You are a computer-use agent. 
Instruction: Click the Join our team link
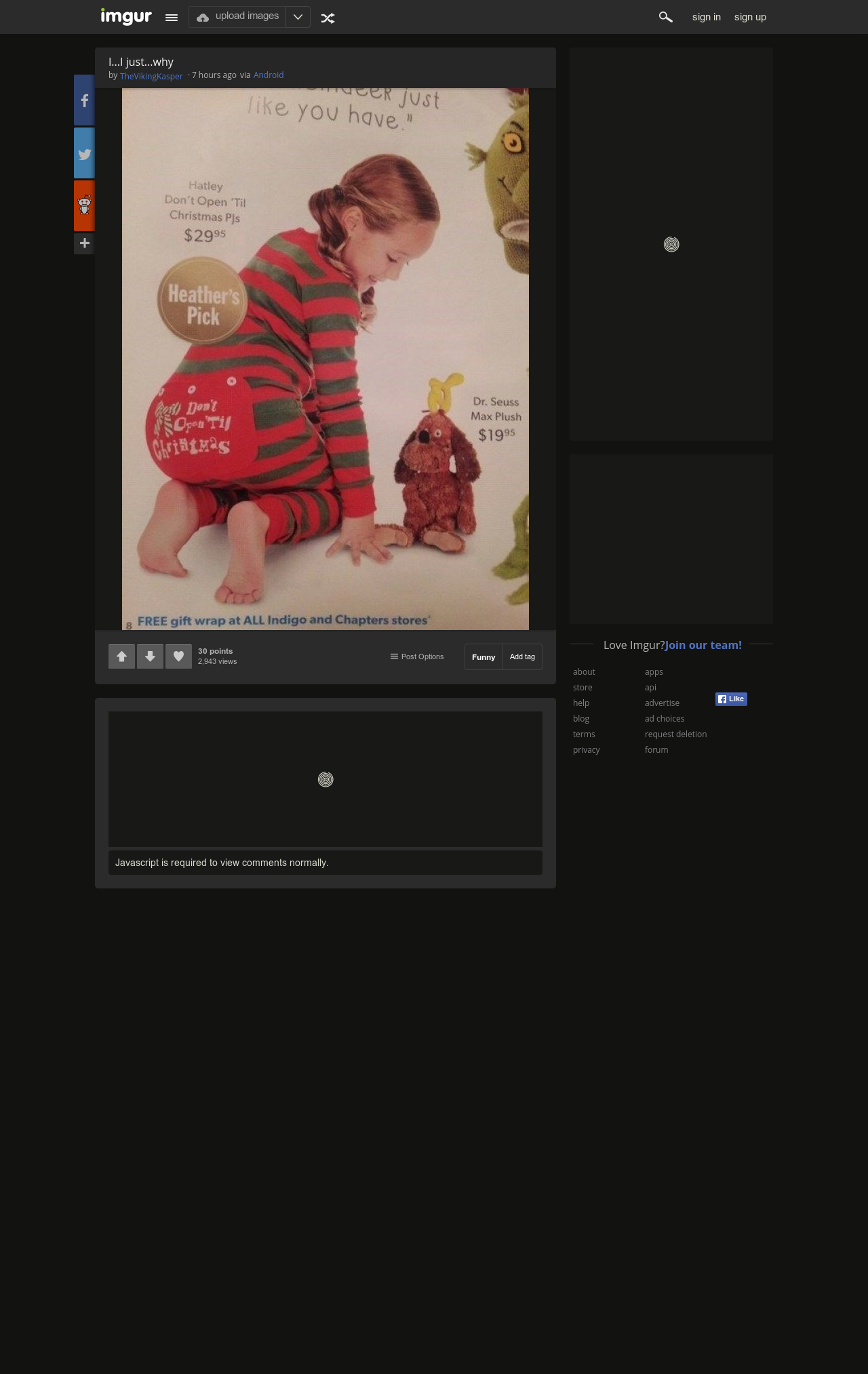(x=703, y=645)
